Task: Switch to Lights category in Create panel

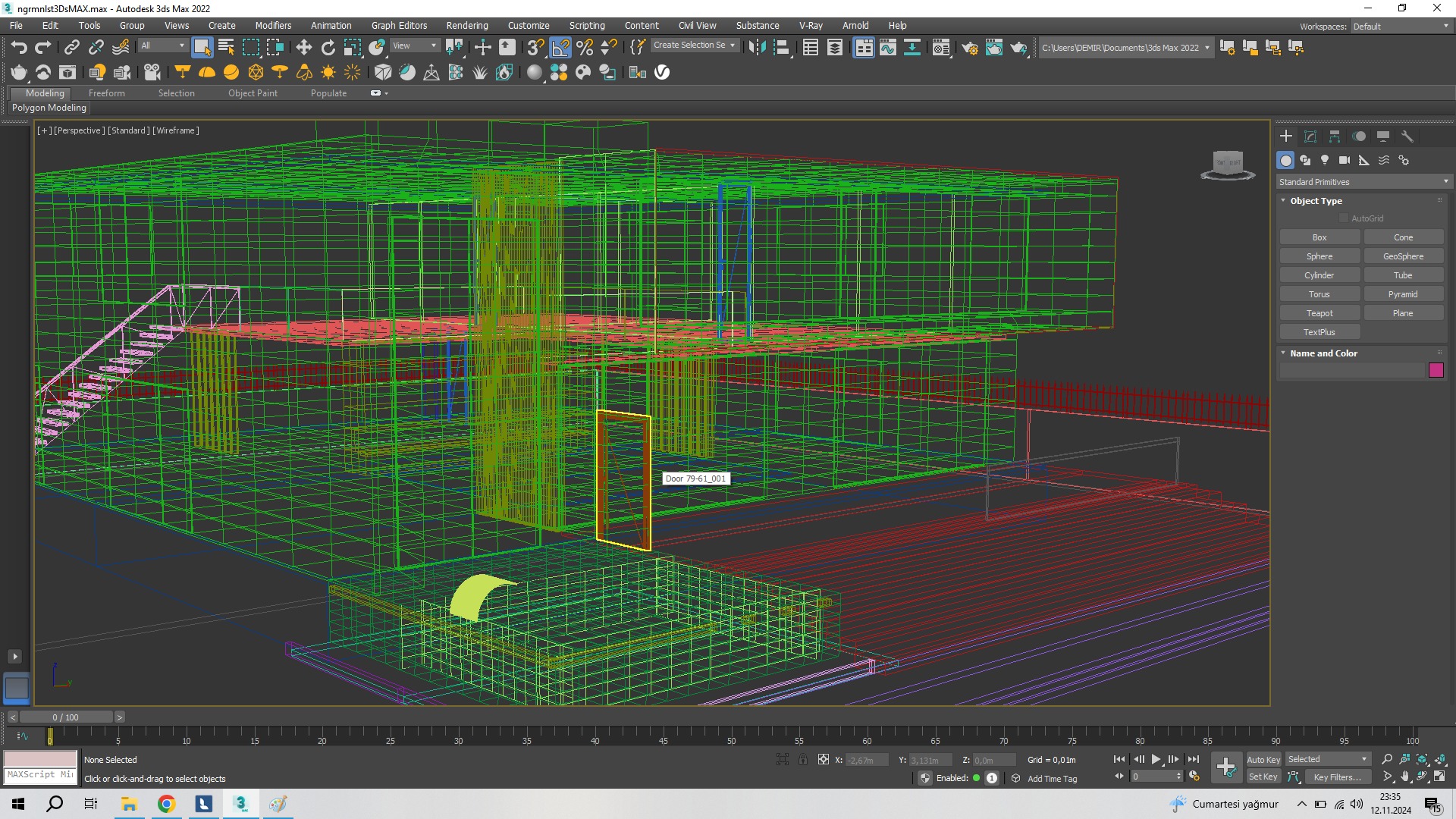Action: pos(1325,160)
